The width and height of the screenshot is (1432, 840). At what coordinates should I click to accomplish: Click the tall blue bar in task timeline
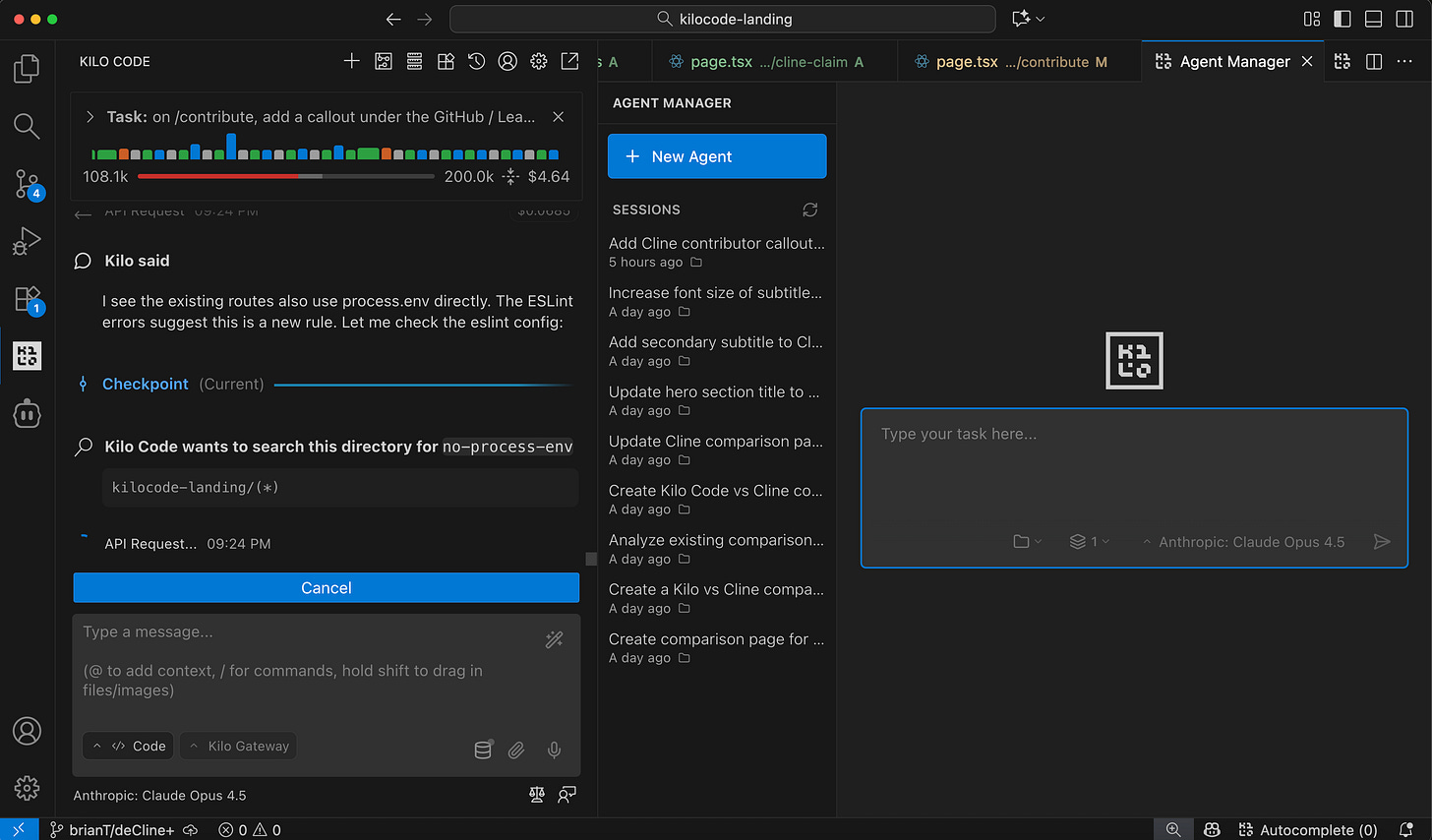click(x=231, y=147)
